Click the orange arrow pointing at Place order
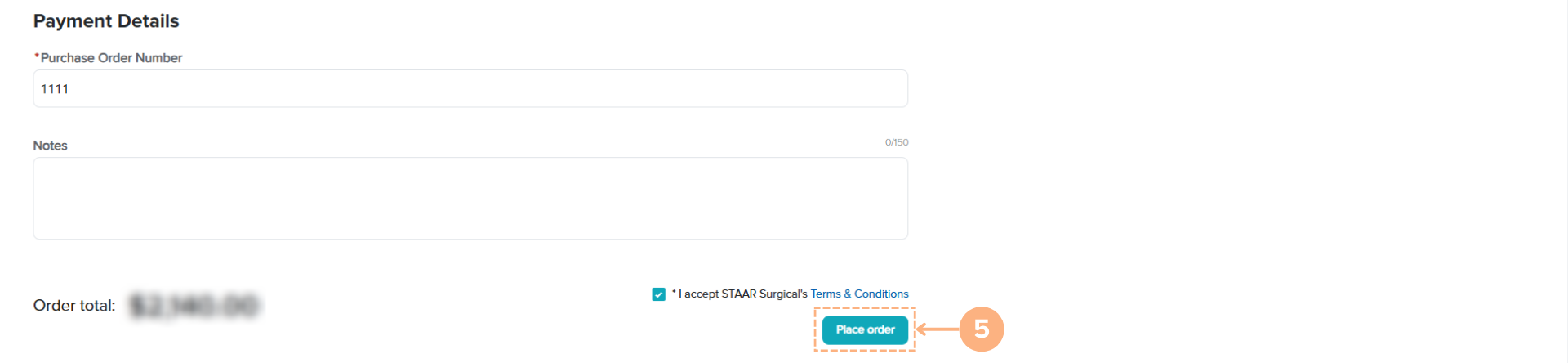The image size is (1568, 363). point(936,329)
